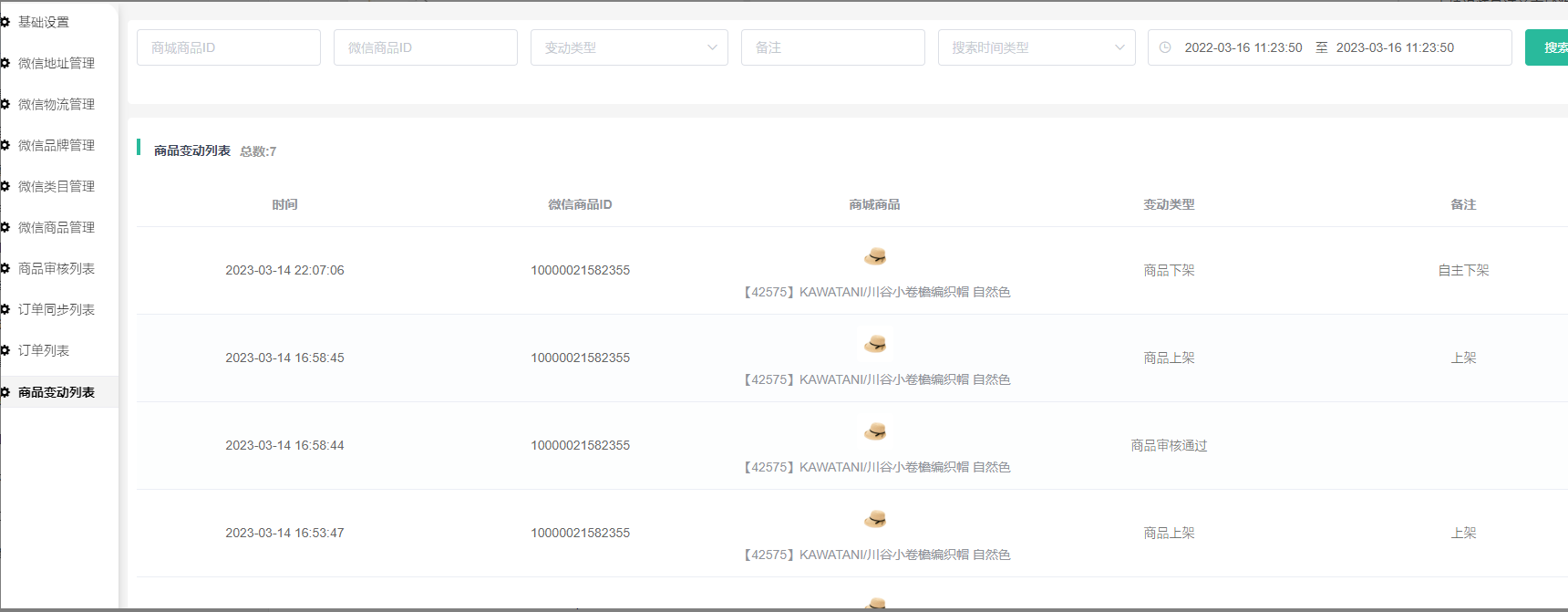Click hat thumbnail in the 22:07:06 row
This screenshot has width=1568, height=612.
click(x=875, y=256)
